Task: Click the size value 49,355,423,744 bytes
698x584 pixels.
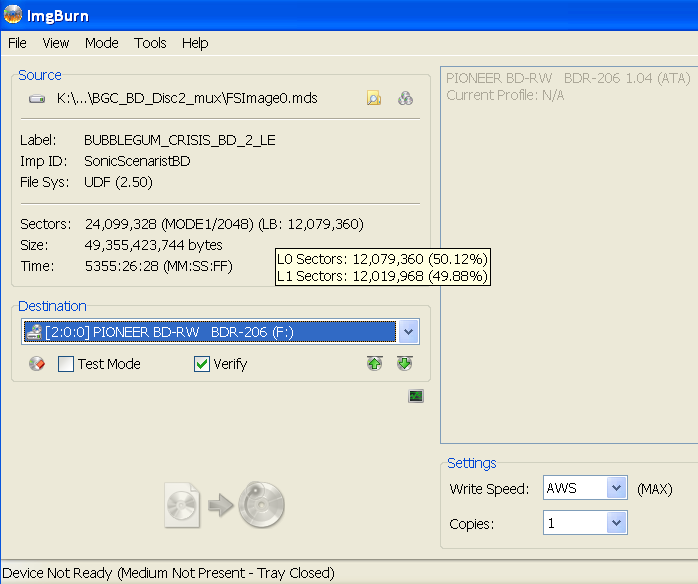Action: click(x=154, y=245)
